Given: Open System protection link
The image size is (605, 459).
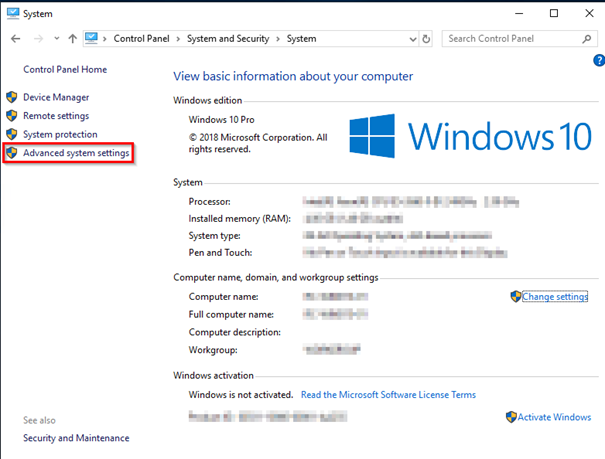Looking at the screenshot, I should (60, 134).
